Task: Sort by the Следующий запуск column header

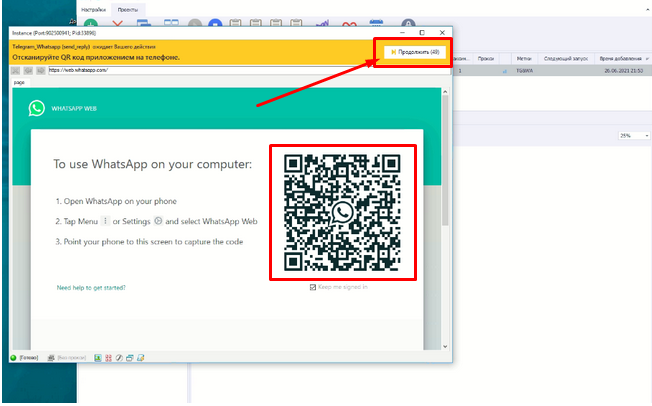Action: 566,59
